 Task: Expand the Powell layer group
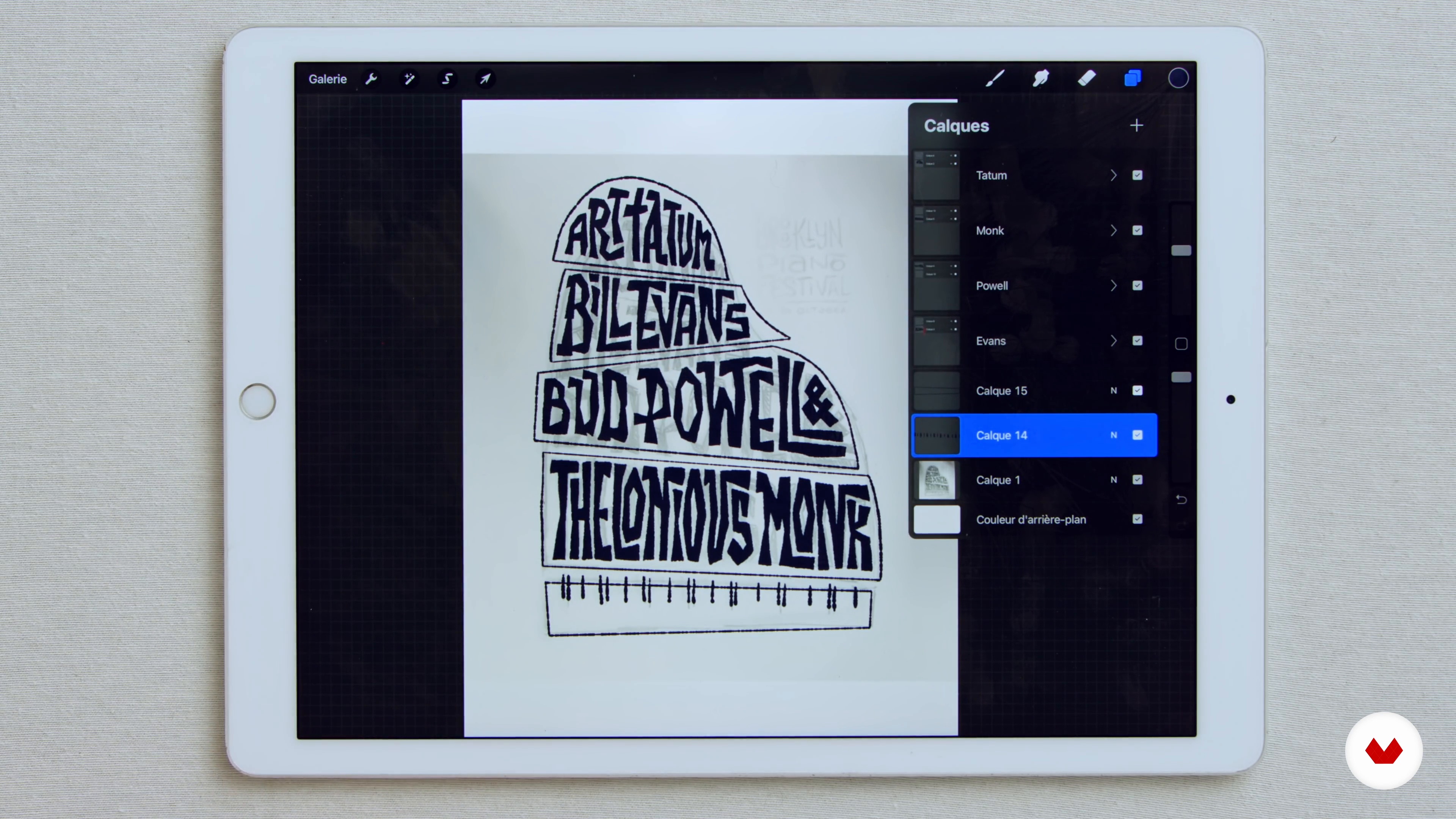(1114, 286)
